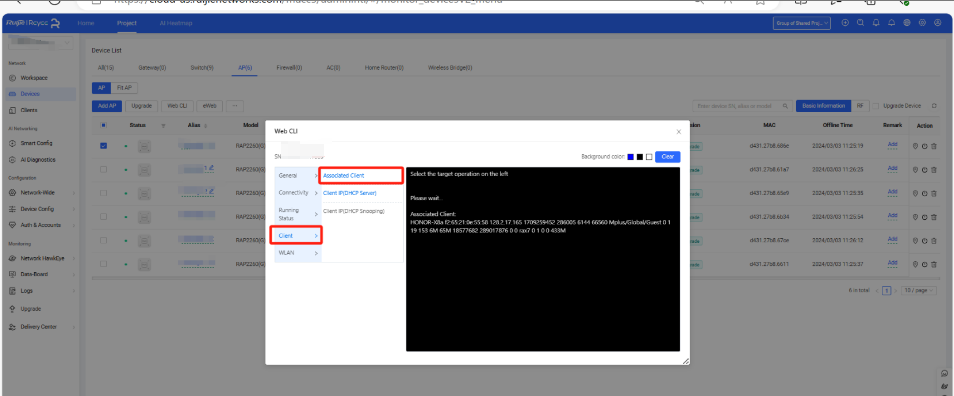
Task: Check the row with MAC d431.27b8.6611
Action: pyautogui.click(x=103, y=264)
